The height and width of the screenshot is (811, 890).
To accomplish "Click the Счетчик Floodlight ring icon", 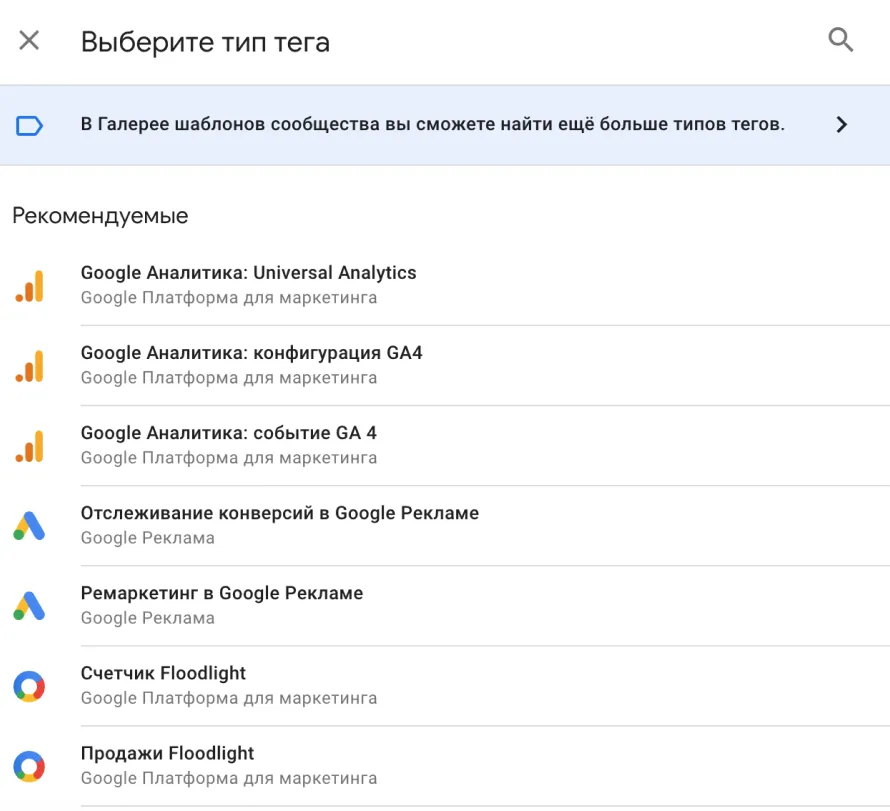I will pos(29,686).
